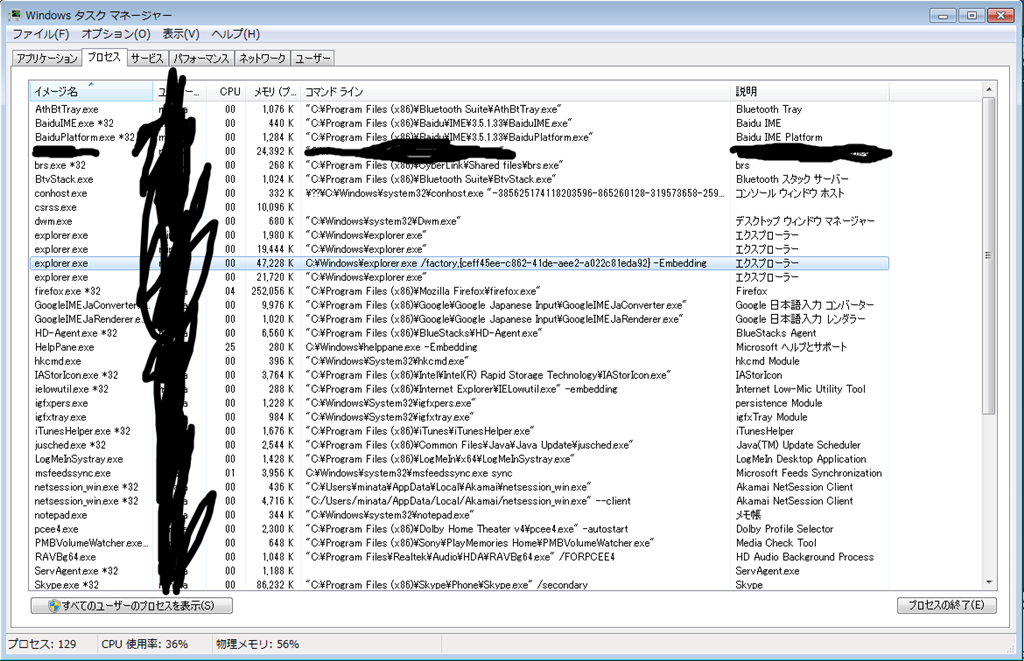Click the scrollbar up arrow
This screenshot has height=661, width=1024.
pyautogui.click(x=989, y=89)
